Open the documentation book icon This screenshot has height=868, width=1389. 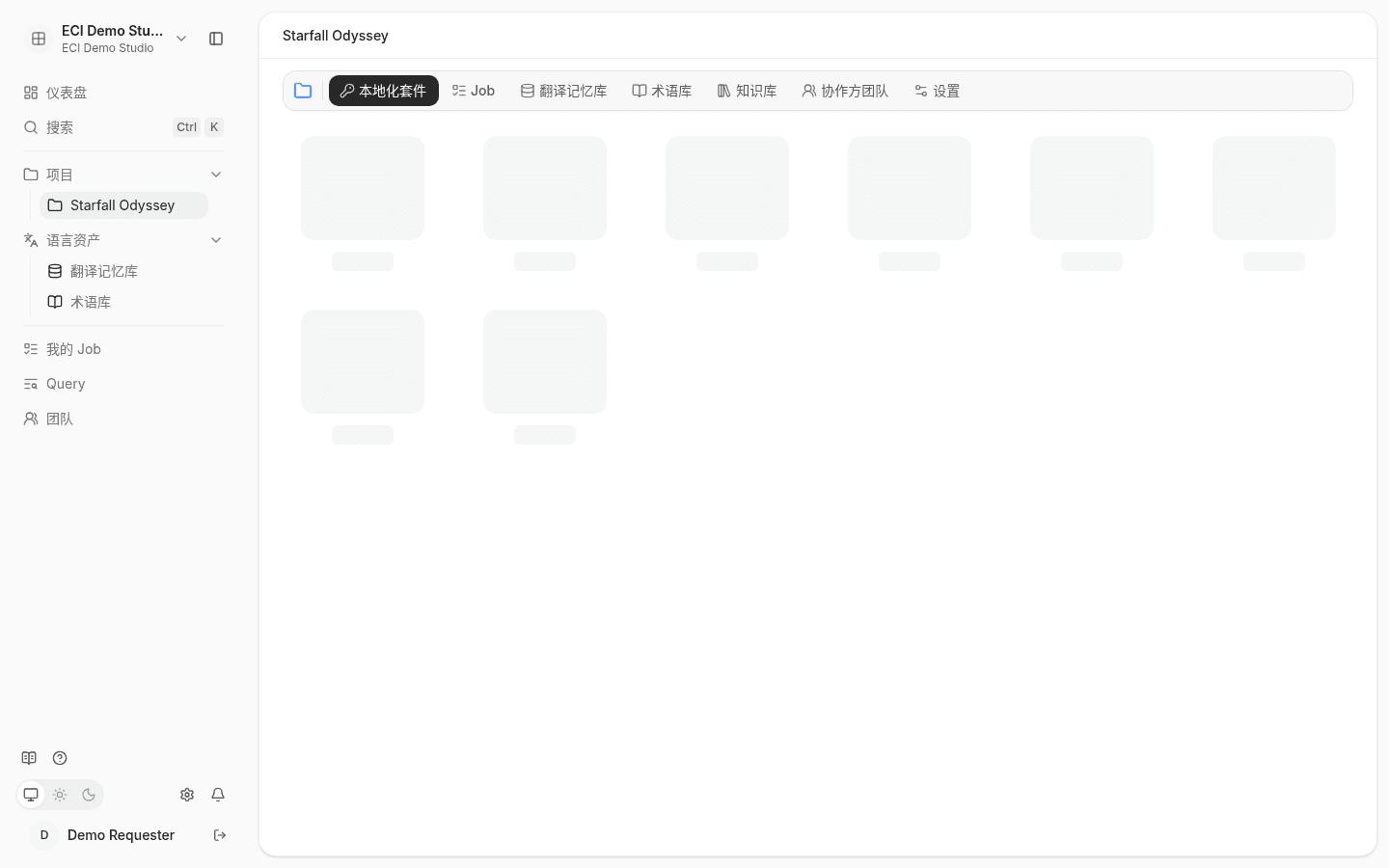tap(29, 758)
